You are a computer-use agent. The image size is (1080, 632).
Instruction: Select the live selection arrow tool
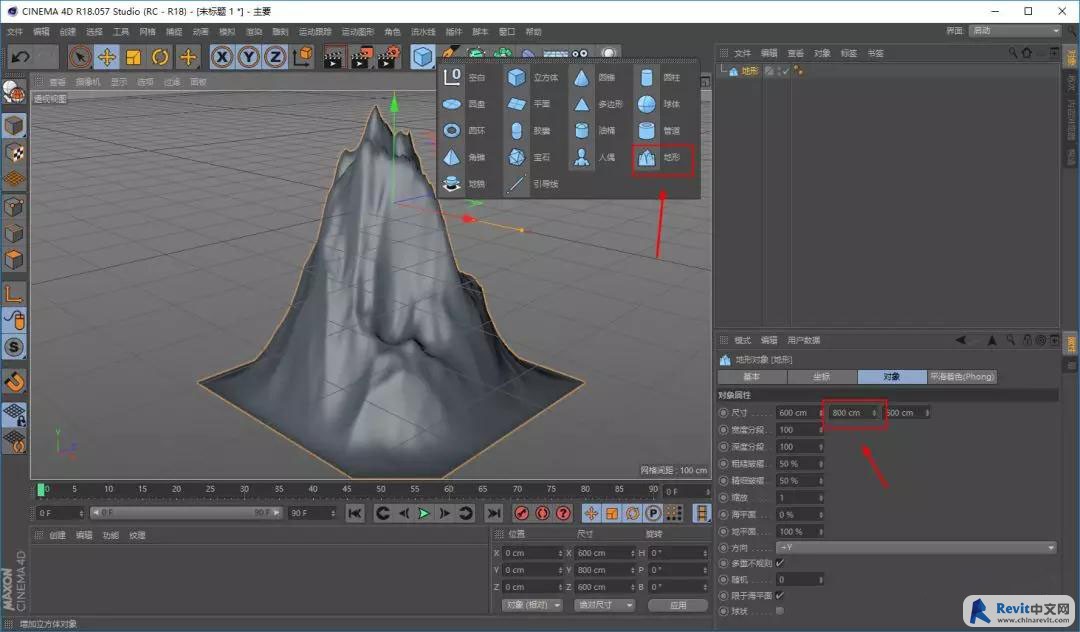[x=80, y=56]
